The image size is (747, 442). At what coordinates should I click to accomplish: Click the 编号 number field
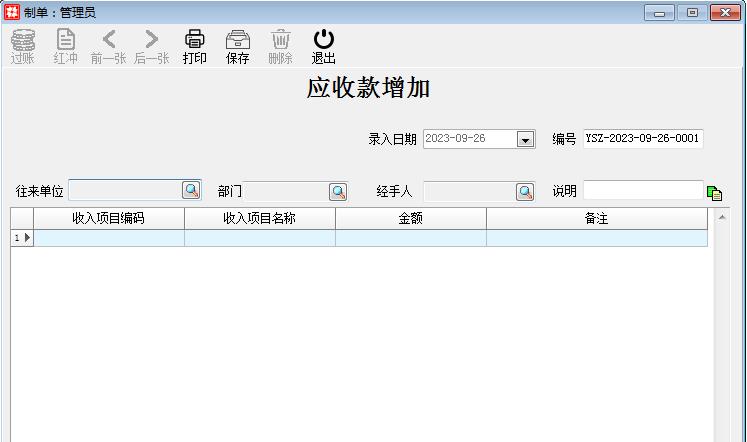click(643, 139)
